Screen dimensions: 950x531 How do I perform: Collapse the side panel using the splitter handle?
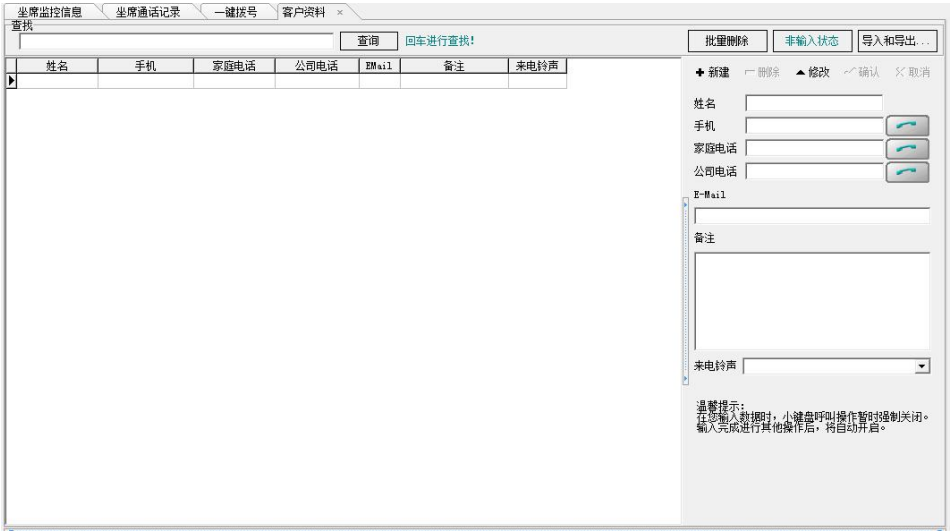685,290
